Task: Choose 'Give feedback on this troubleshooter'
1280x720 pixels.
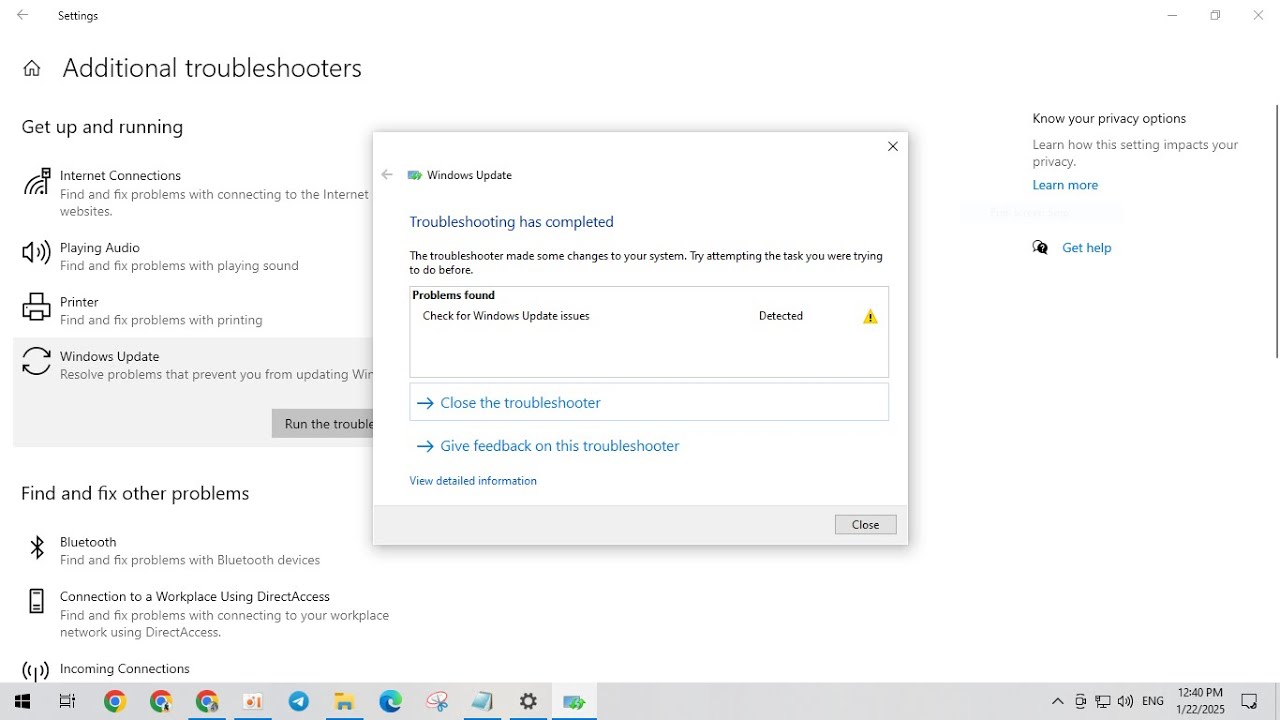Action: (548, 446)
